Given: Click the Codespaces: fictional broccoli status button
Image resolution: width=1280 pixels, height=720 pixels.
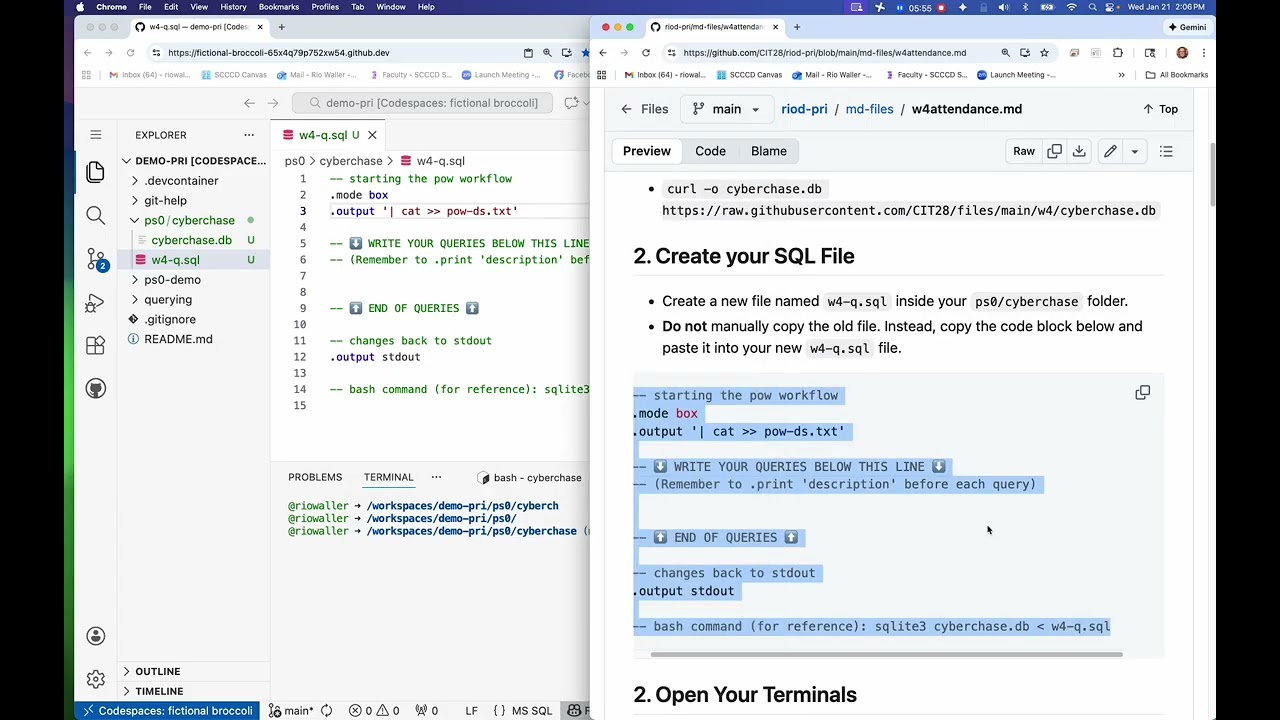Looking at the screenshot, I should pos(166,711).
